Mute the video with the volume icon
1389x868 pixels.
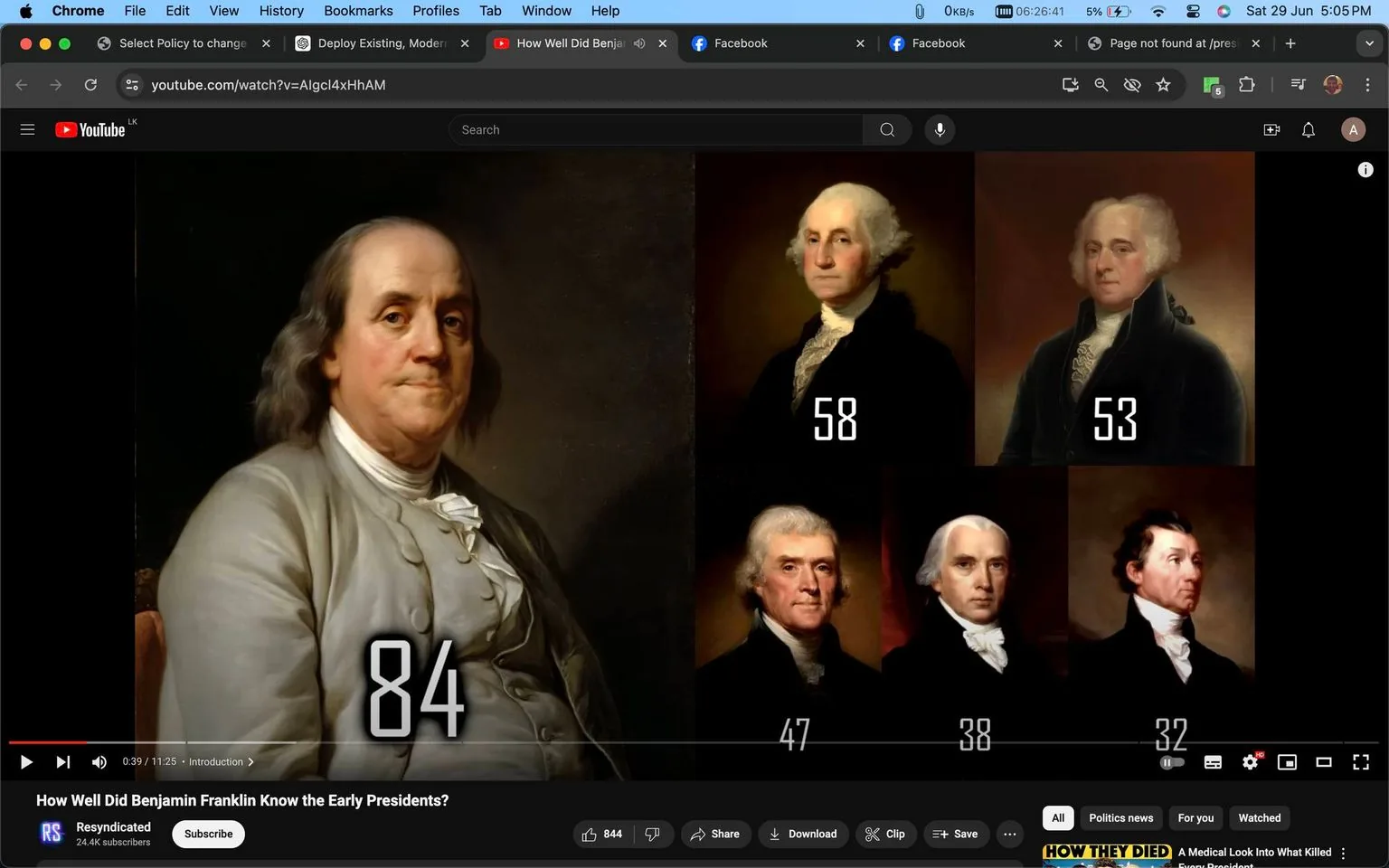(99, 761)
